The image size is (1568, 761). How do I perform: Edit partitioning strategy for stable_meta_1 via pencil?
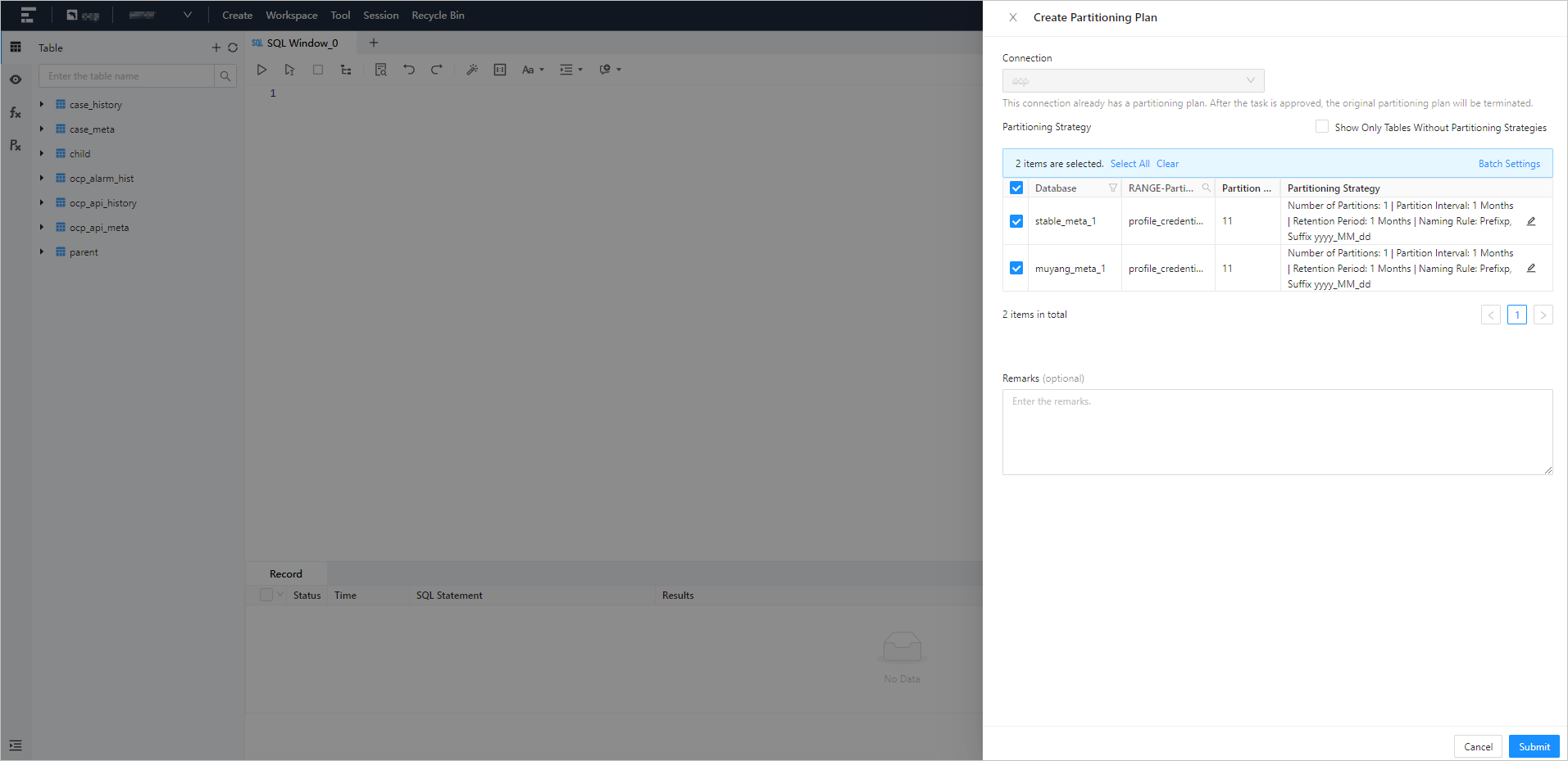(1531, 220)
